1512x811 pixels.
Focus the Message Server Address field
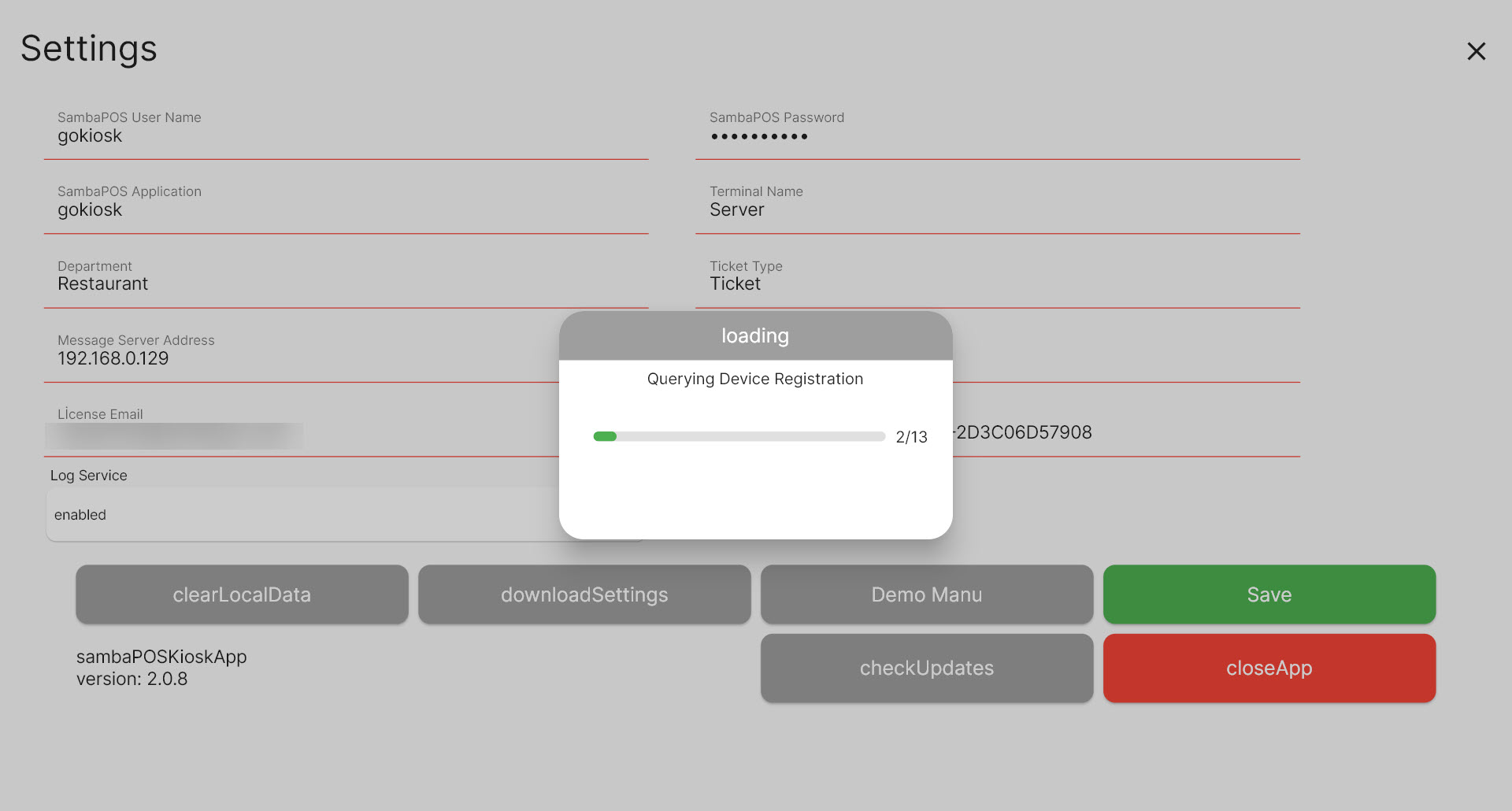pyautogui.click(x=299, y=359)
